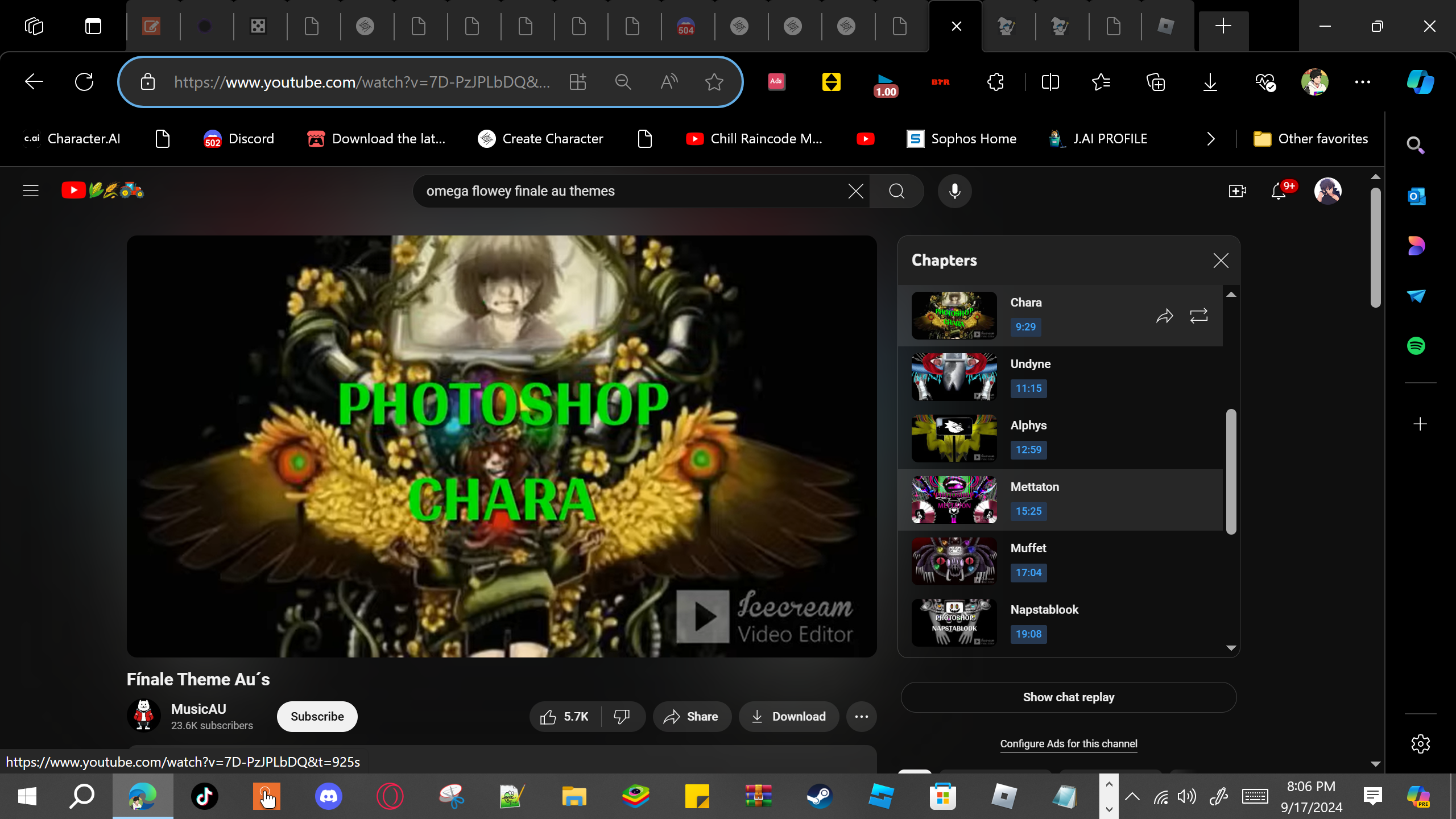Expand the bookmarks bar overflow chevron
Image resolution: width=1456 pixels, height=819 pixels.
tap(1211, 139)
